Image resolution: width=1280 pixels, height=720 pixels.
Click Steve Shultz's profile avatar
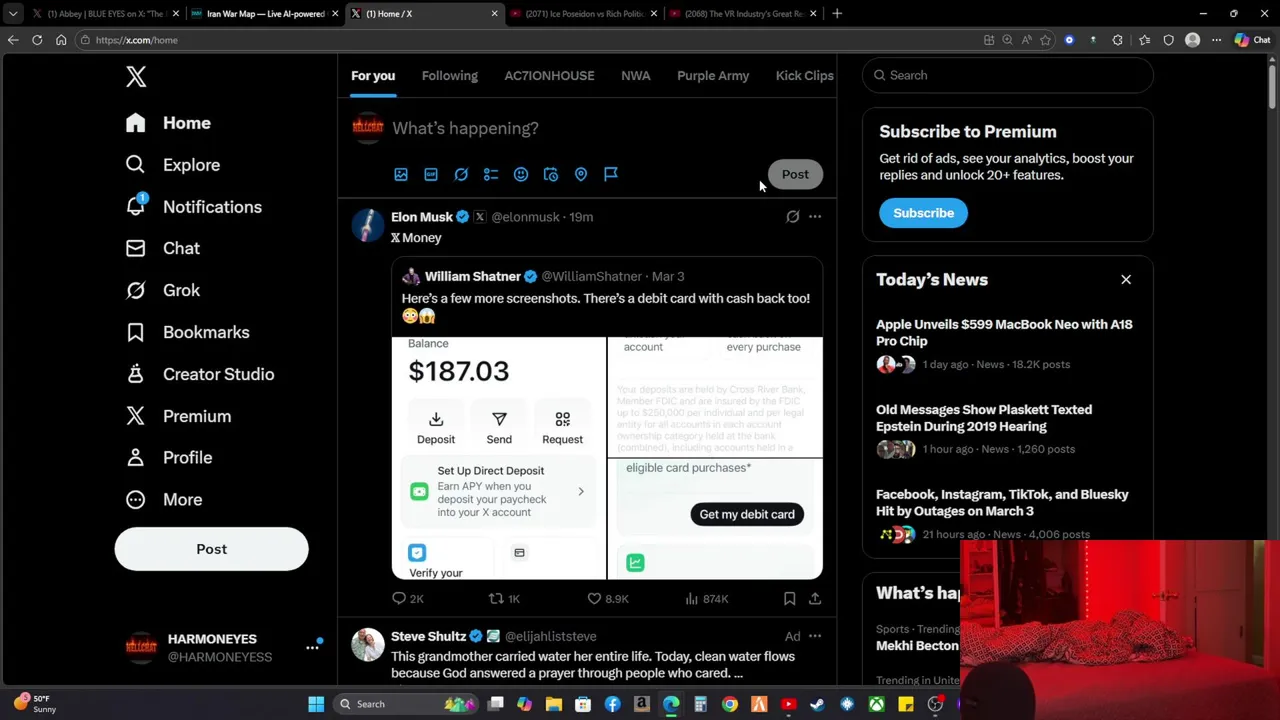(x=368, y=645)
